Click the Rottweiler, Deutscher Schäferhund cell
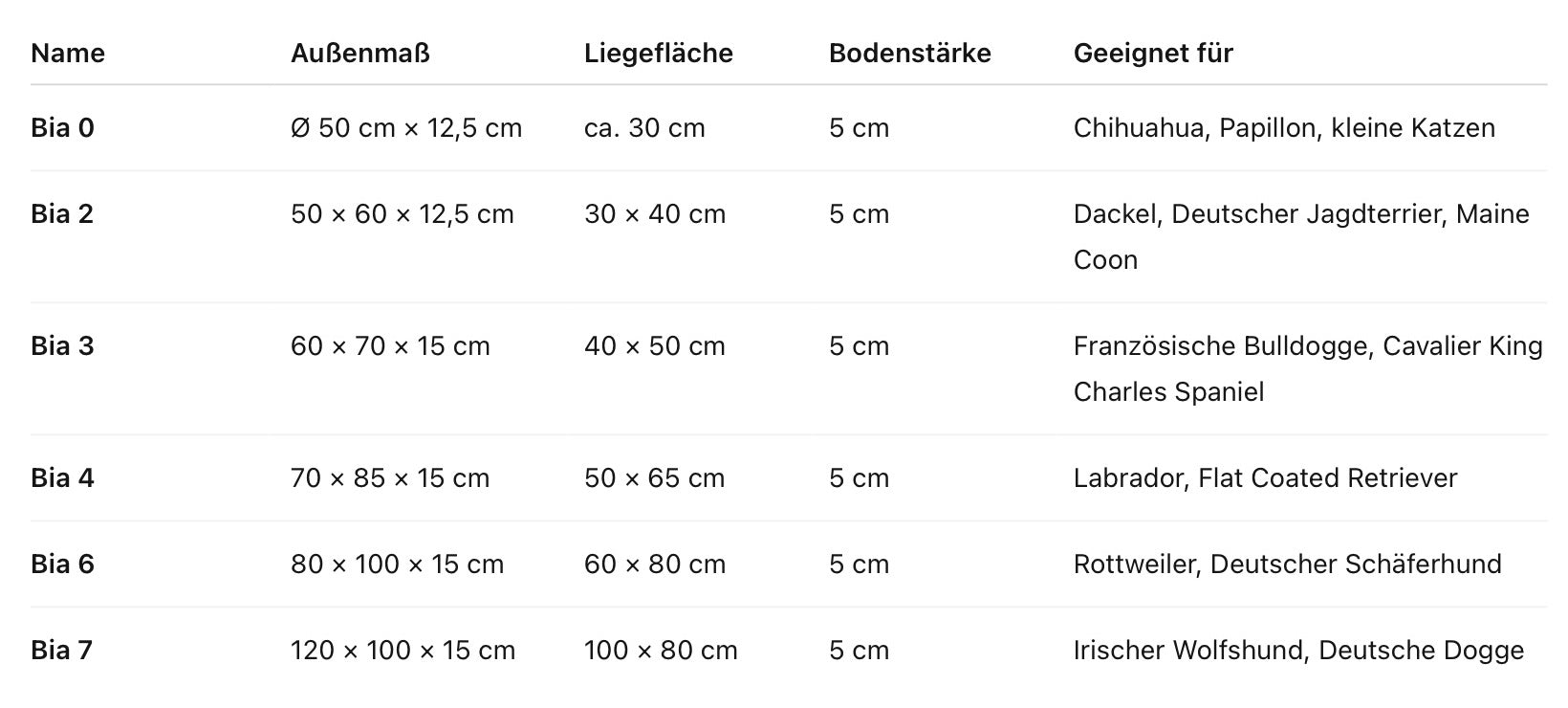 (x=1288, y=564)
